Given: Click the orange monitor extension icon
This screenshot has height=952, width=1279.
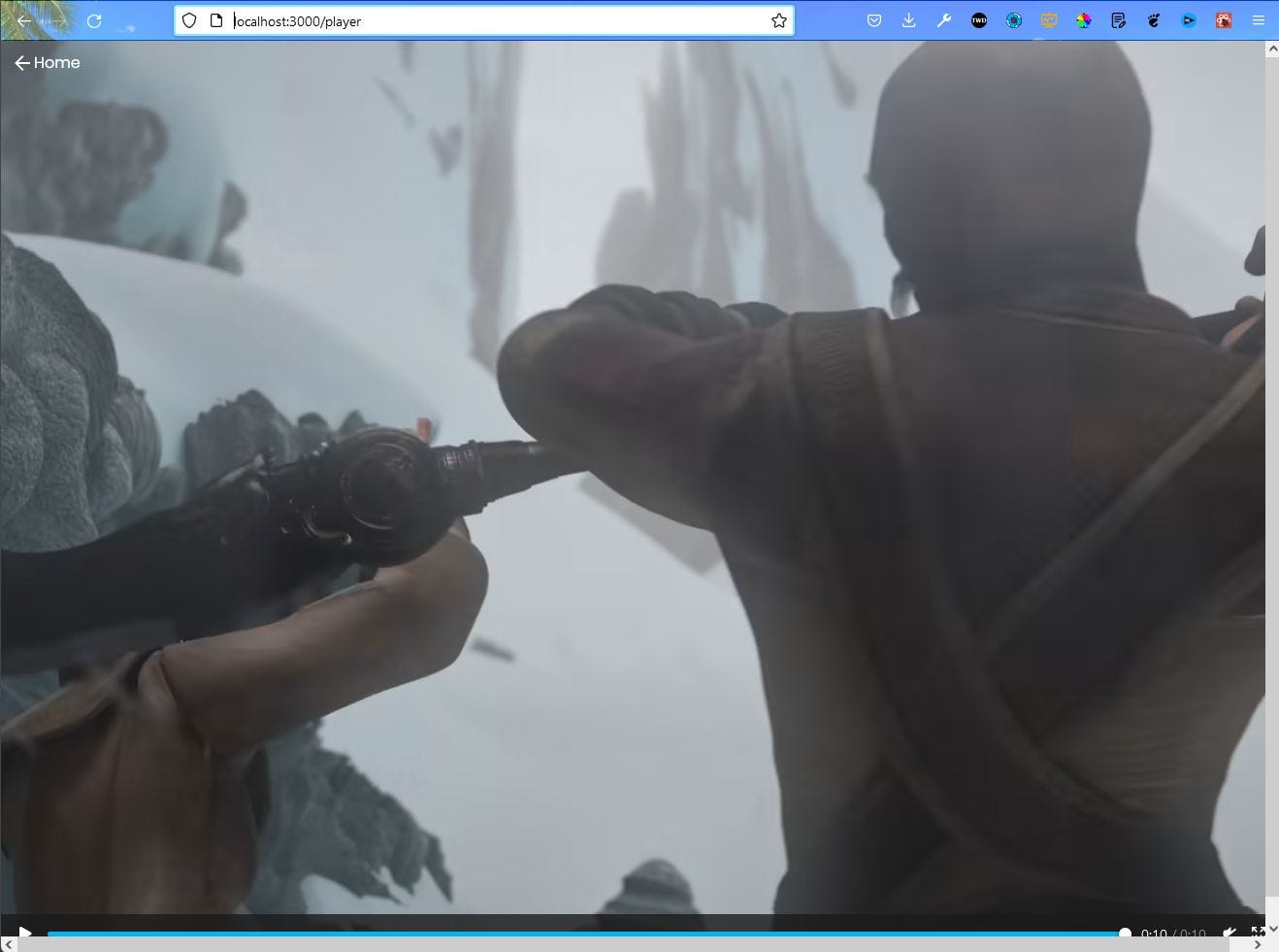Looking at the screenshot, I should 1049,20.
